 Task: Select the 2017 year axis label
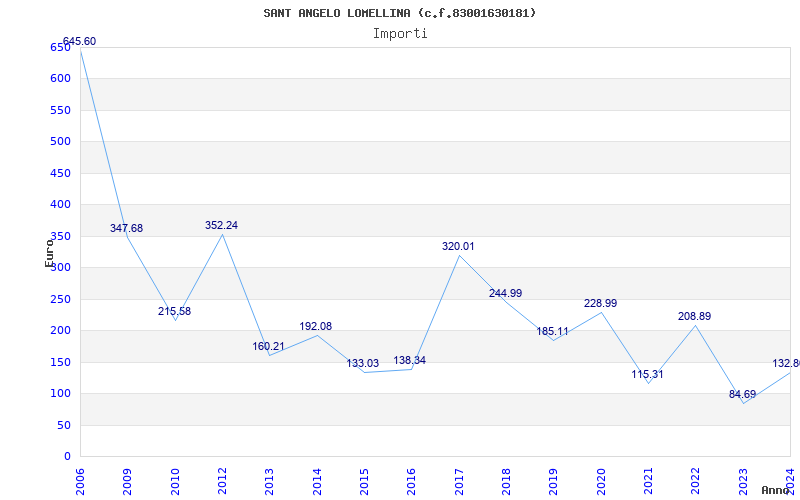(x=459, y=482)
